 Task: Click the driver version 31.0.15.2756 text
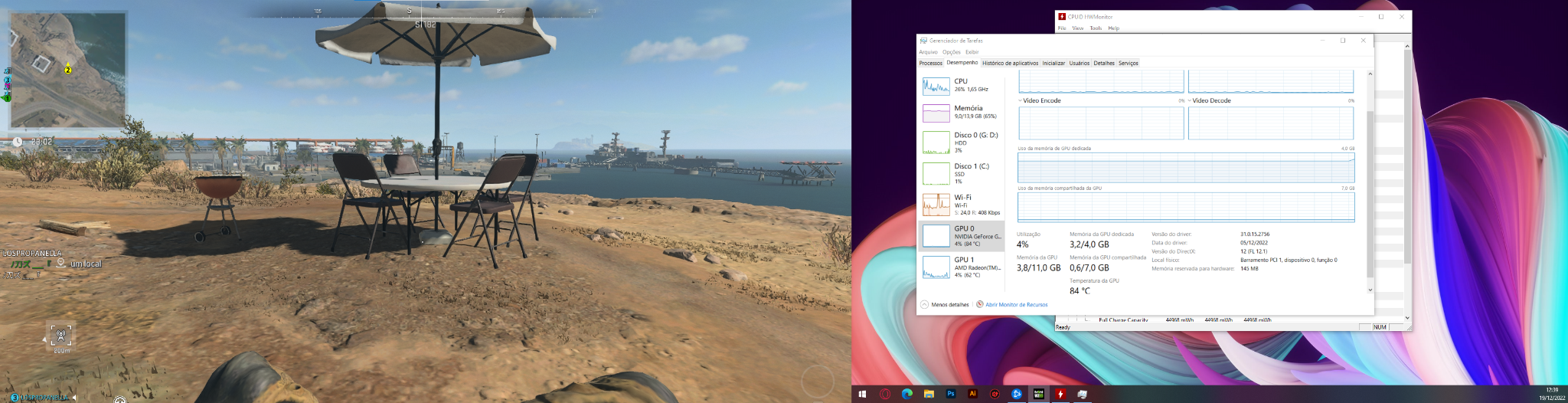1255,234
